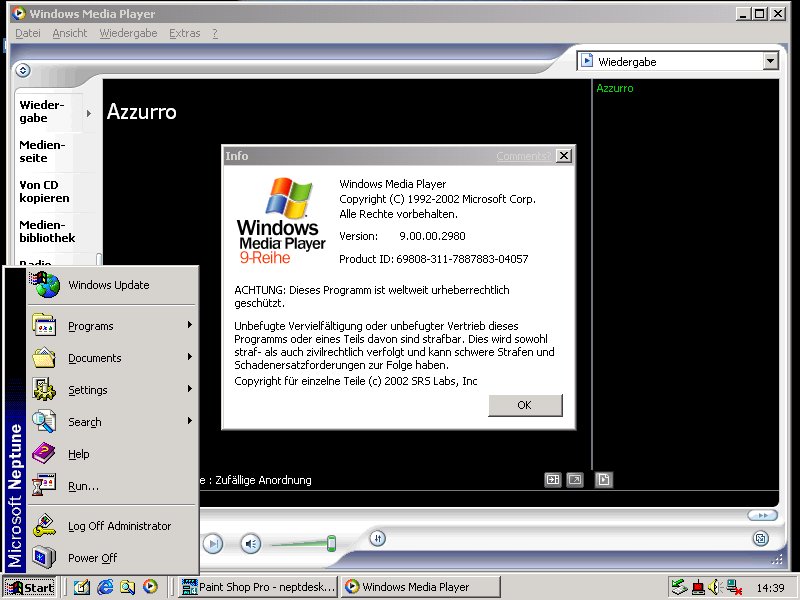Open the Wiedergabe playlist dropdown
Image resolution: width=800 pixels, height=600 pixels.
click(770, 61)
